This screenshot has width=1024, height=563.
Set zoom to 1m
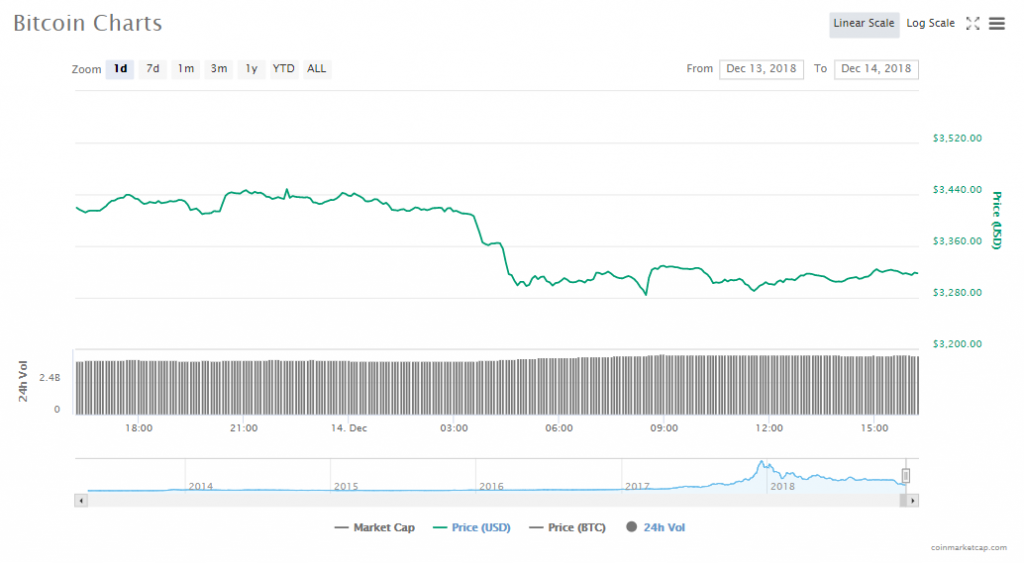click(x=186, y=69)
